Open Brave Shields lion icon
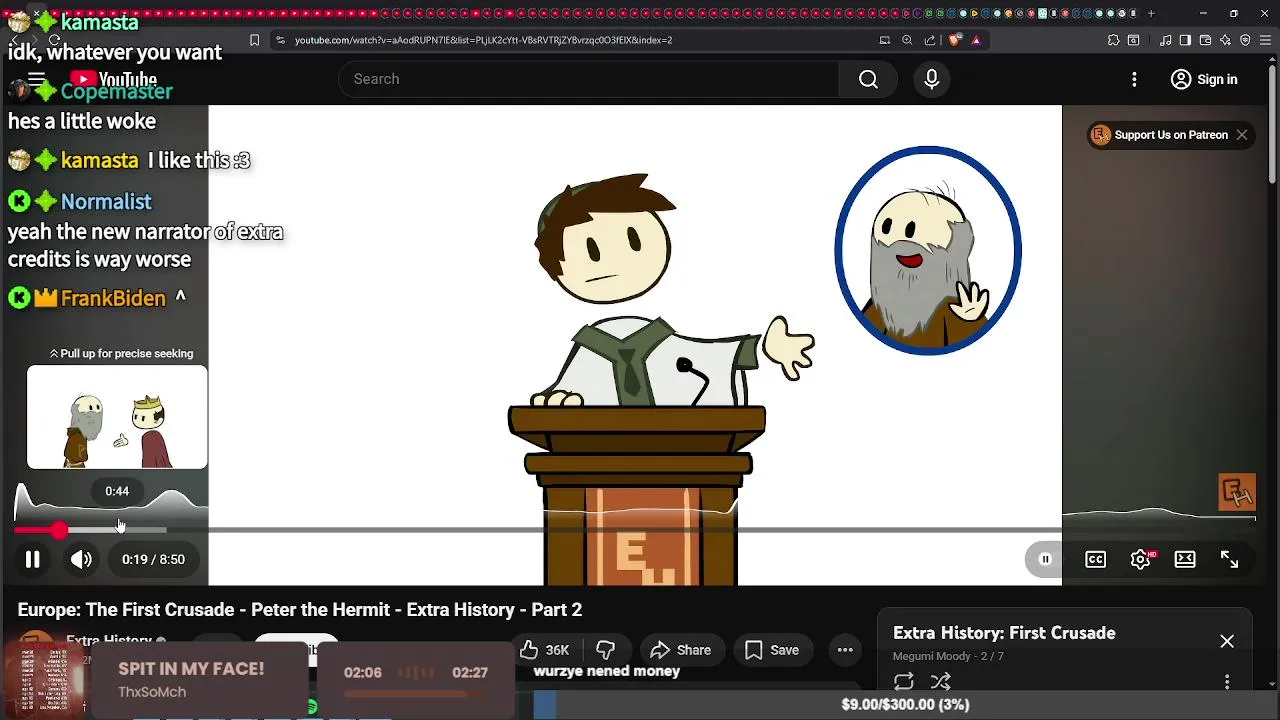Image resolution: width=1280 pixels, height=720 pixels. 954,40
